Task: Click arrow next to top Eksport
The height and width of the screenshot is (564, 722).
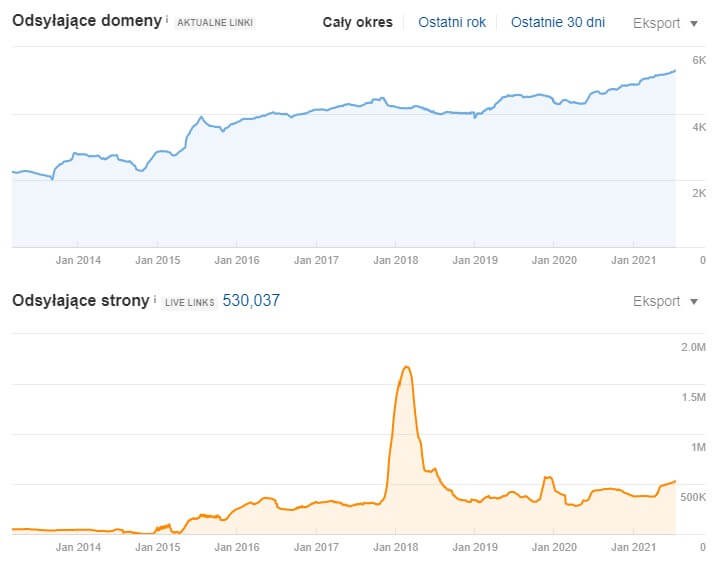Action: (694, 23)
